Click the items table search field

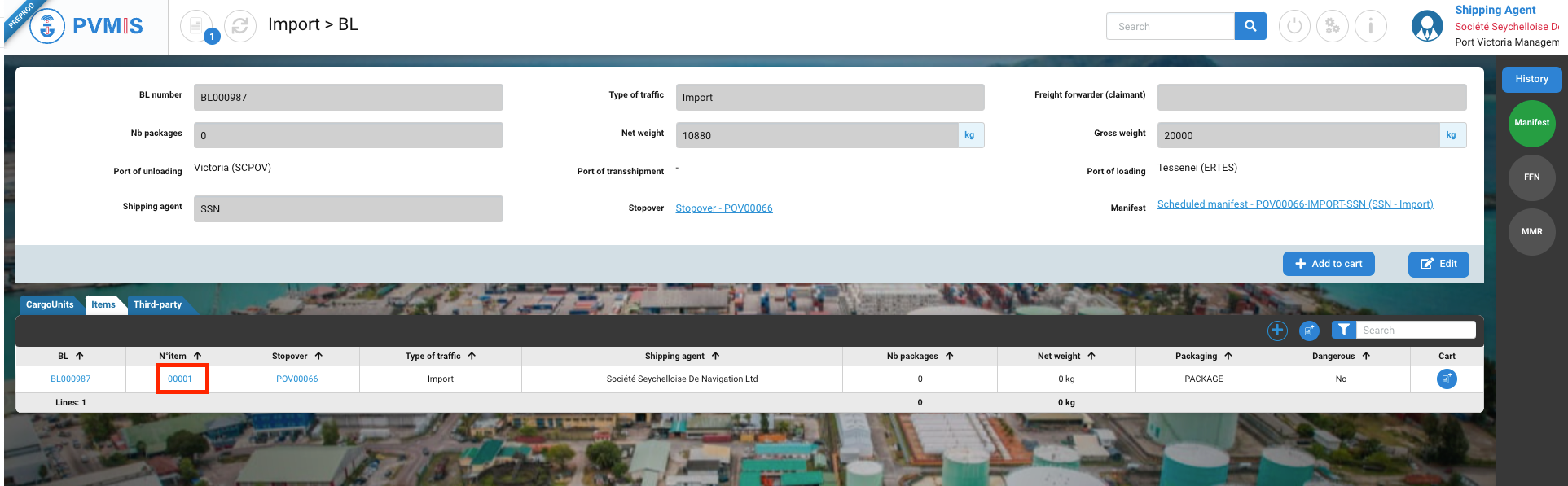pyautogui.click(x=1416, y=330)
